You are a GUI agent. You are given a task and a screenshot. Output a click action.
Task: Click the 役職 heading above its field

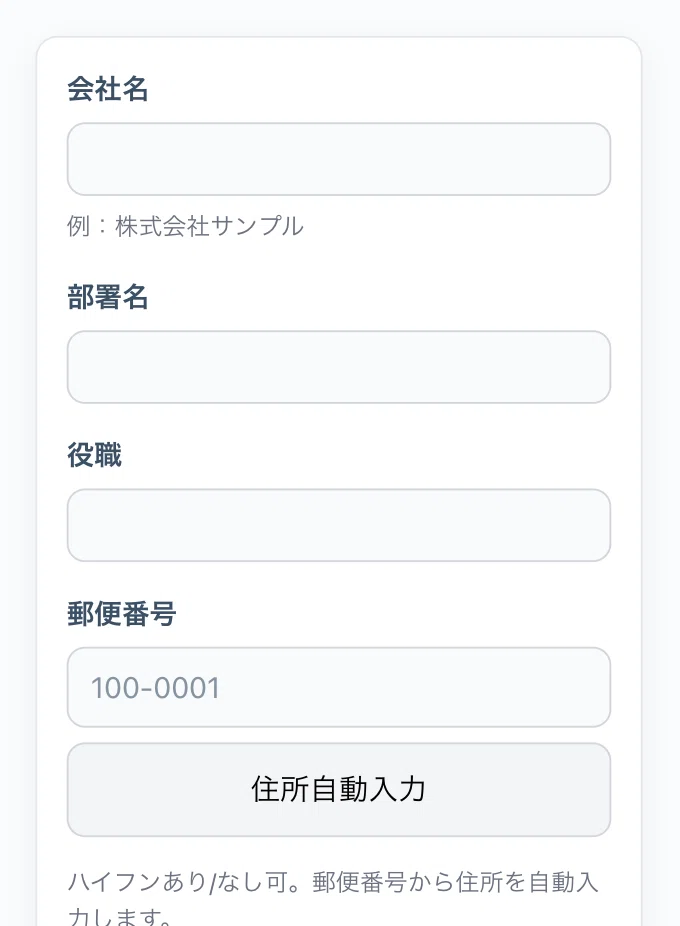(x=94, y=456)
